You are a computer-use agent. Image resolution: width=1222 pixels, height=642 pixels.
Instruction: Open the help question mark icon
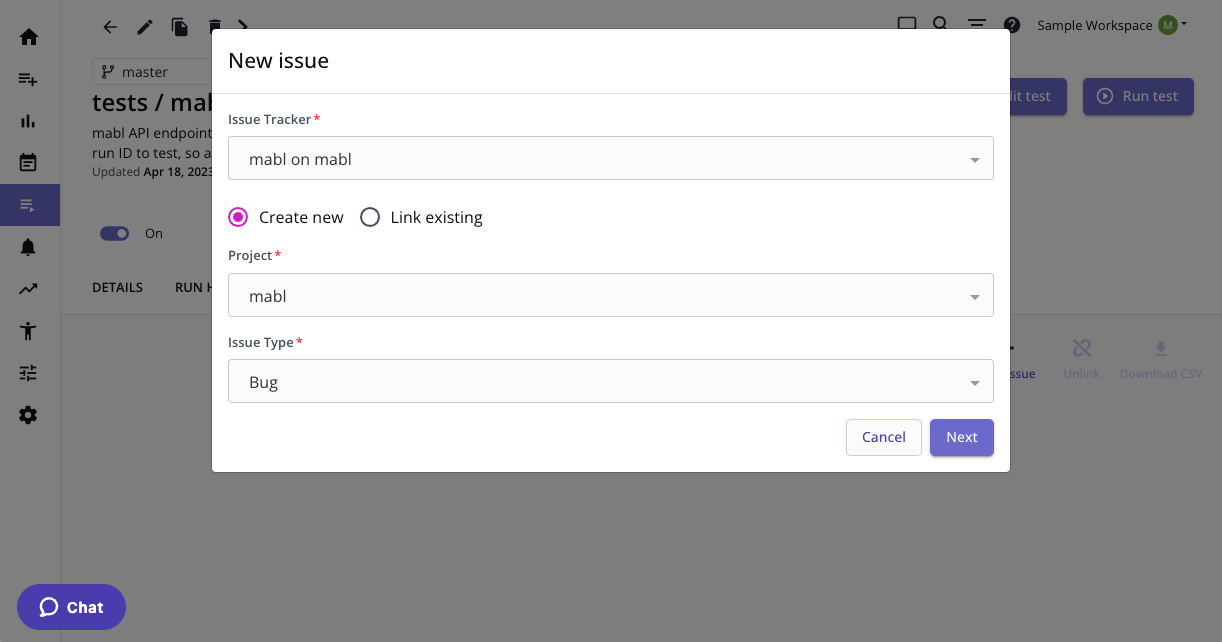[1012, 25]
